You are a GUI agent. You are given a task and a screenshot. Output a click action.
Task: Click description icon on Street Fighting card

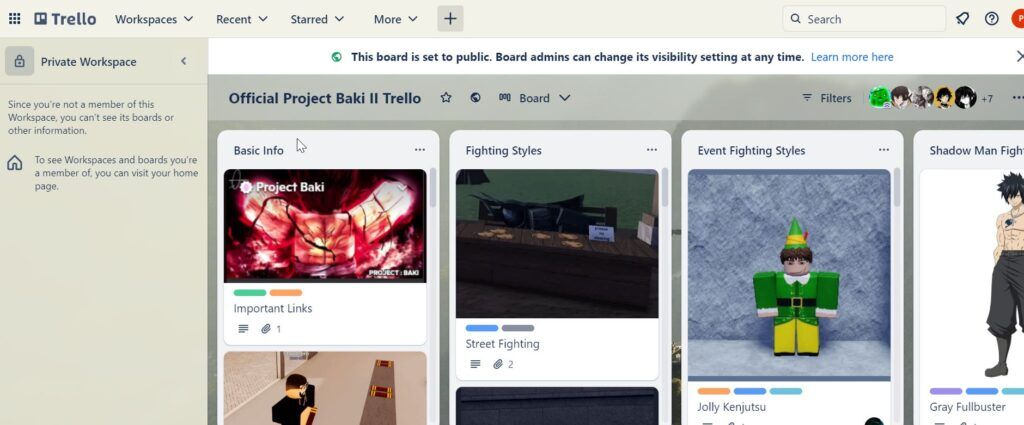tap(475, 364)
